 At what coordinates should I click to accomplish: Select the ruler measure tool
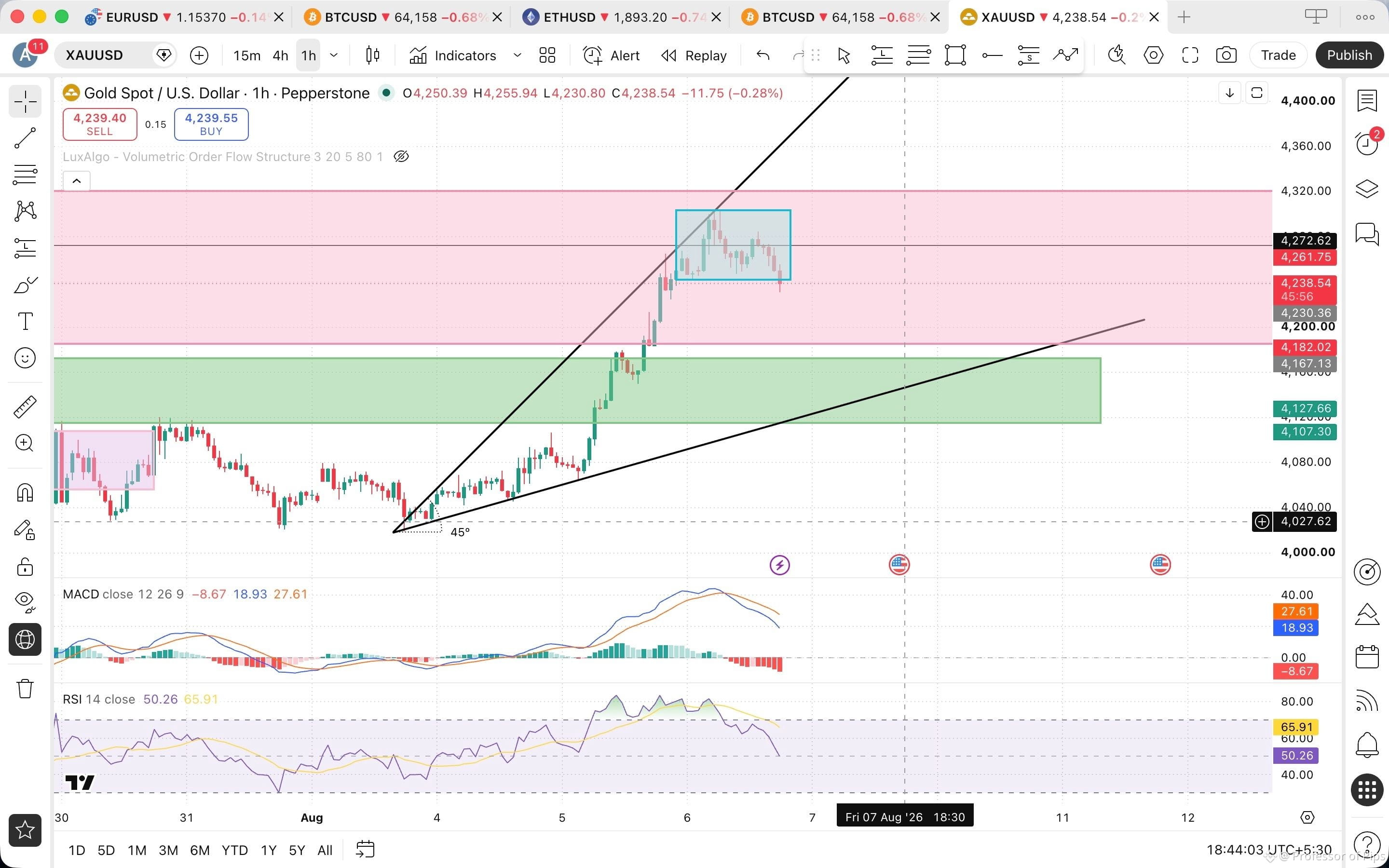25,407
